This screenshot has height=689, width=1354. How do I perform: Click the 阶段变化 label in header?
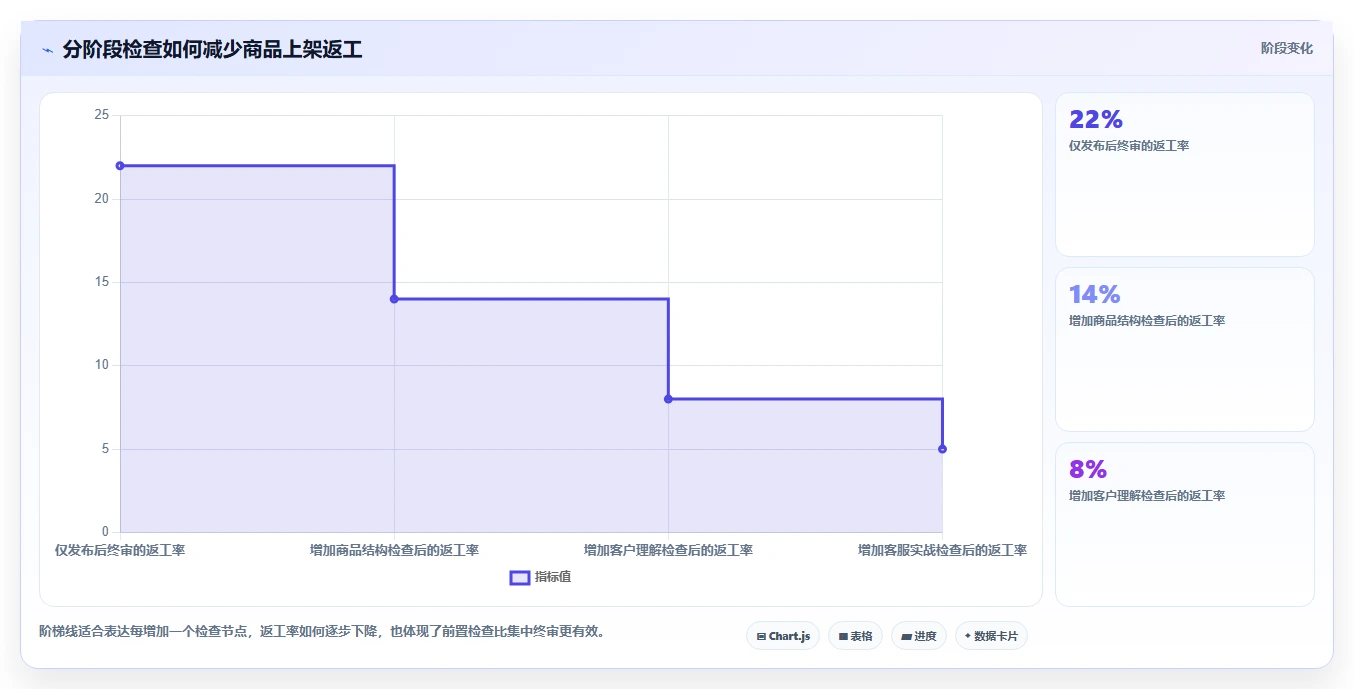[x=1287, y=48]
